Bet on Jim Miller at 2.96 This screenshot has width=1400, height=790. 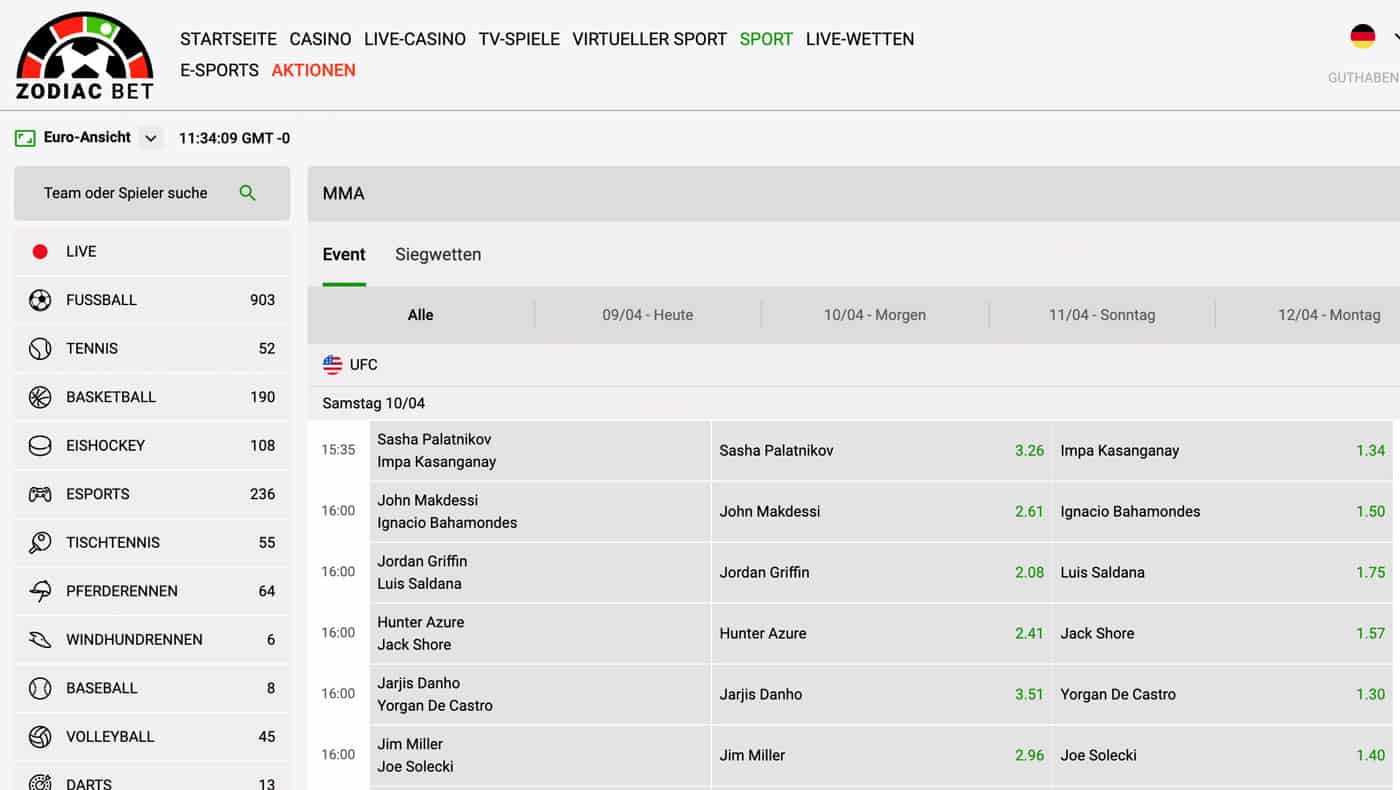[x=881, y=756]
